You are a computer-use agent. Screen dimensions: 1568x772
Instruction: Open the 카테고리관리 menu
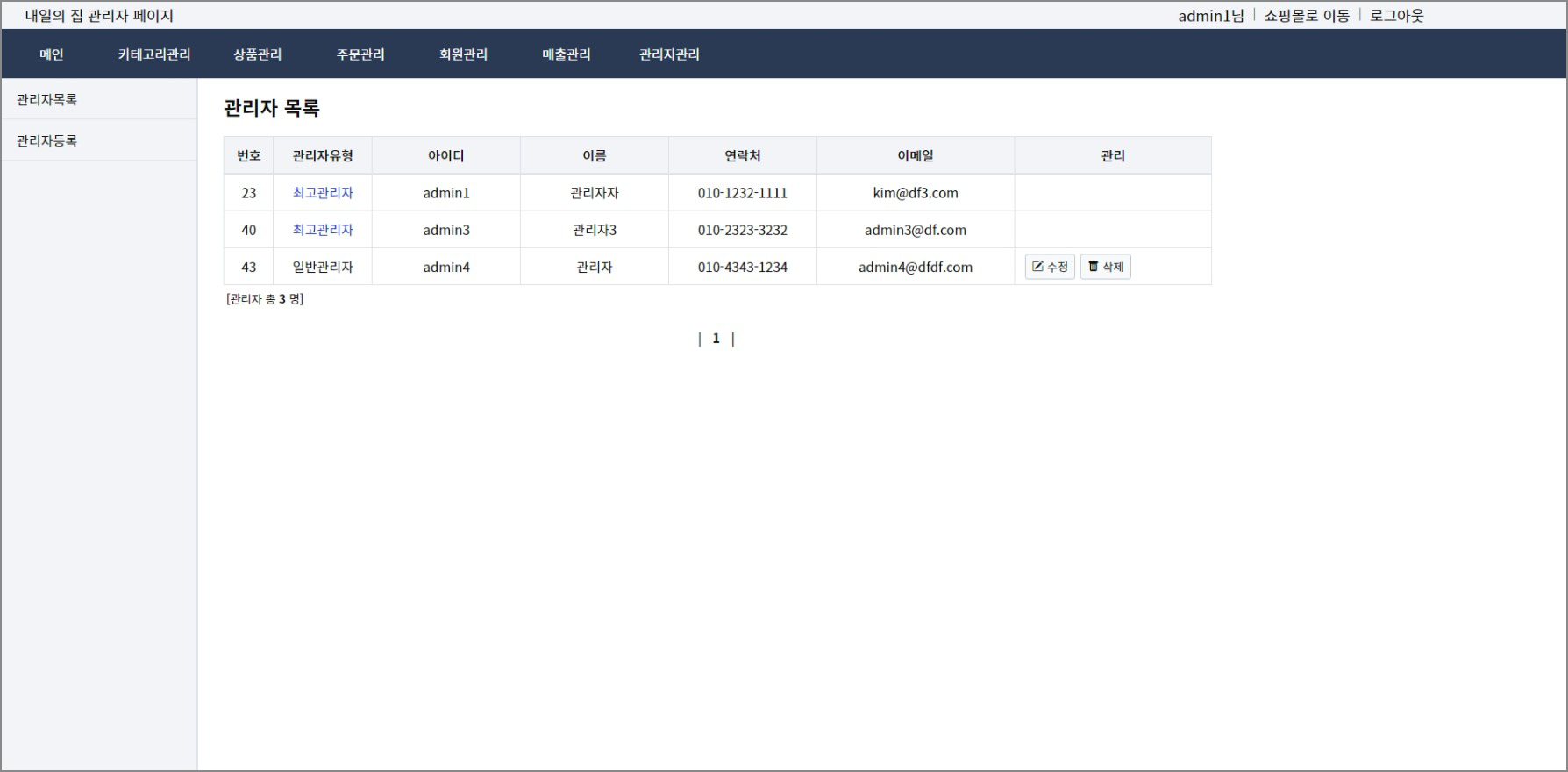[x=154, y=54]
